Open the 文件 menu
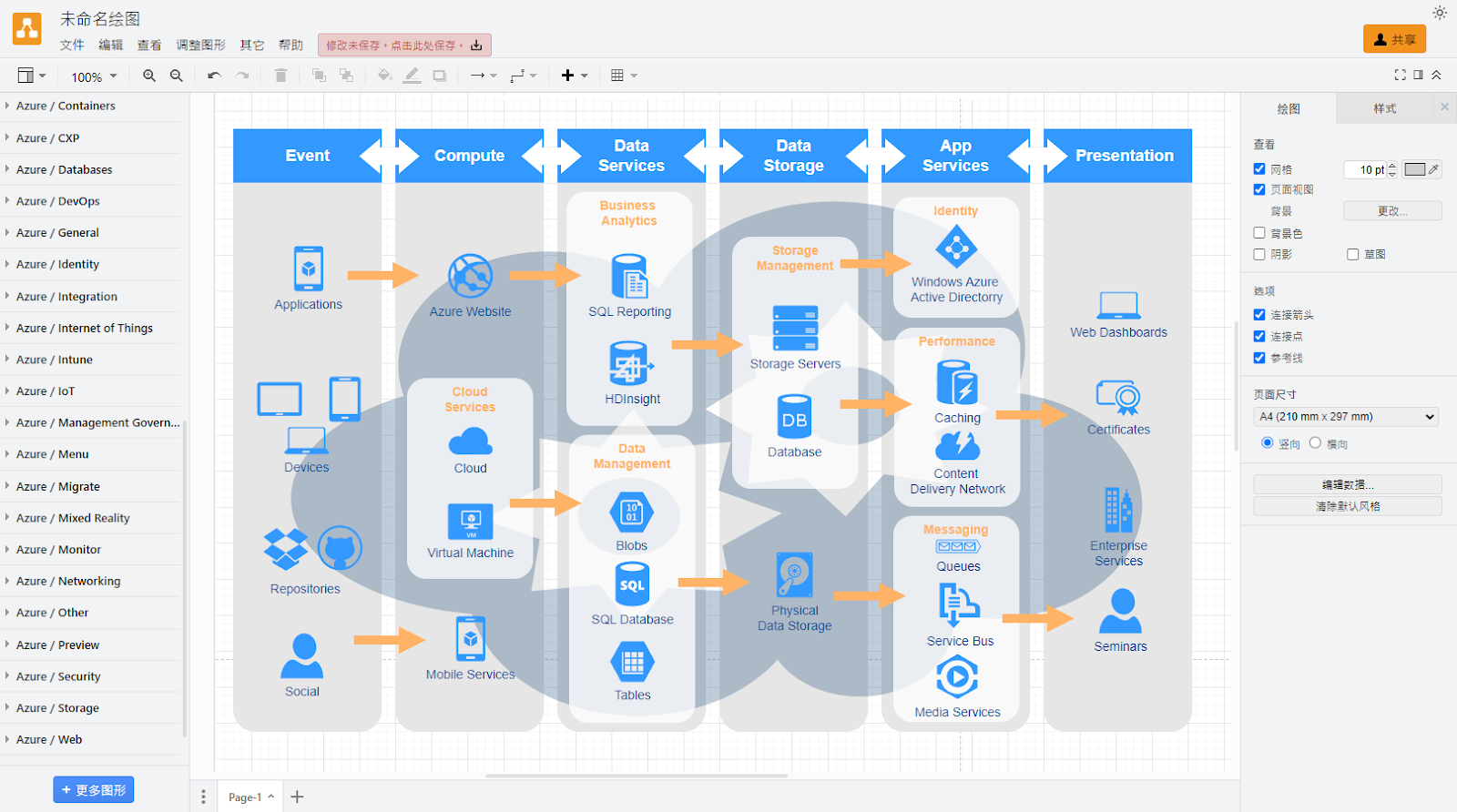 [x=72, y=45]
